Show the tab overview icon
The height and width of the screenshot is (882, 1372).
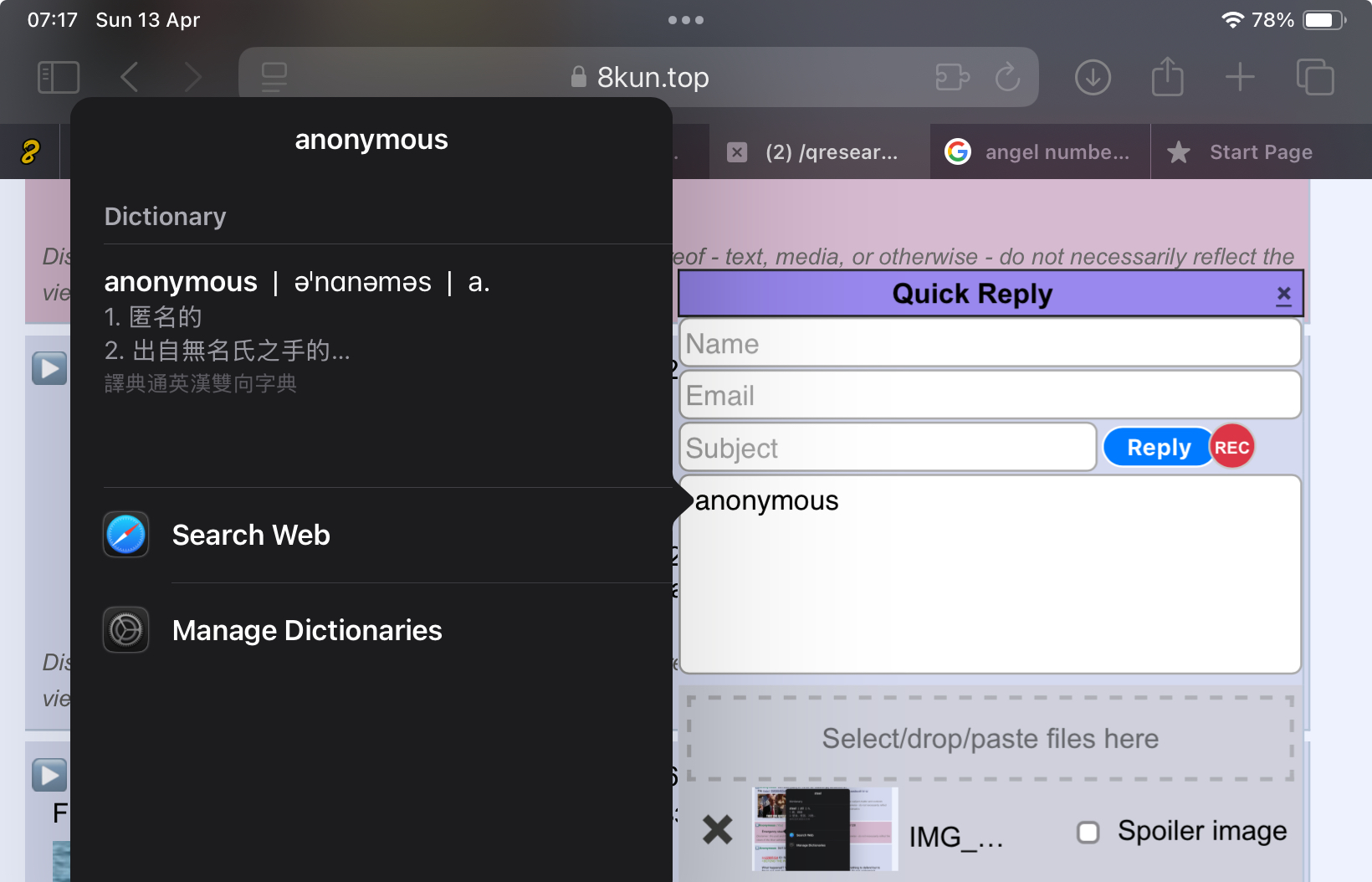1315,77
